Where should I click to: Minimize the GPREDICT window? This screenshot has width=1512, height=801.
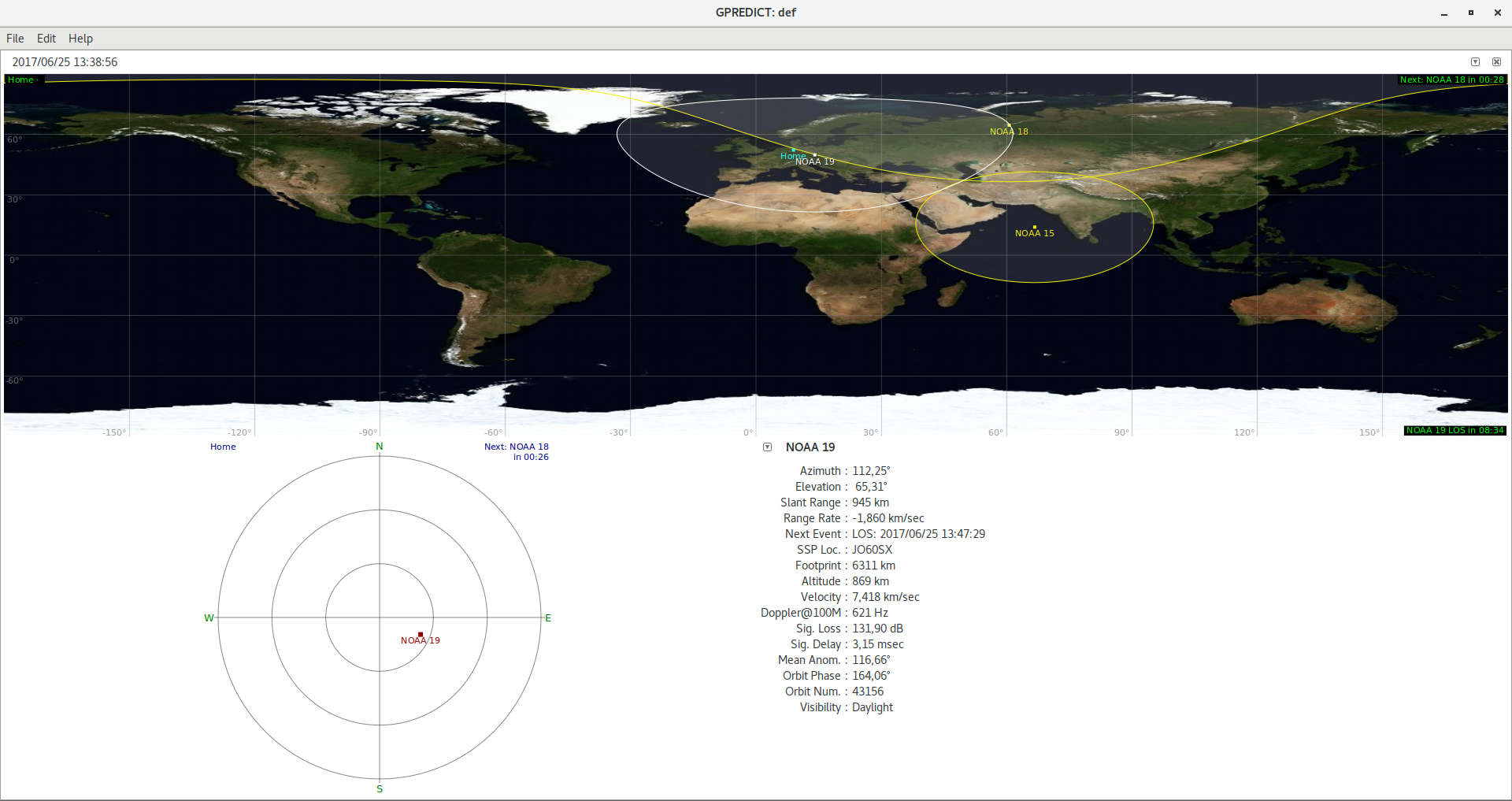[1444, 13]
